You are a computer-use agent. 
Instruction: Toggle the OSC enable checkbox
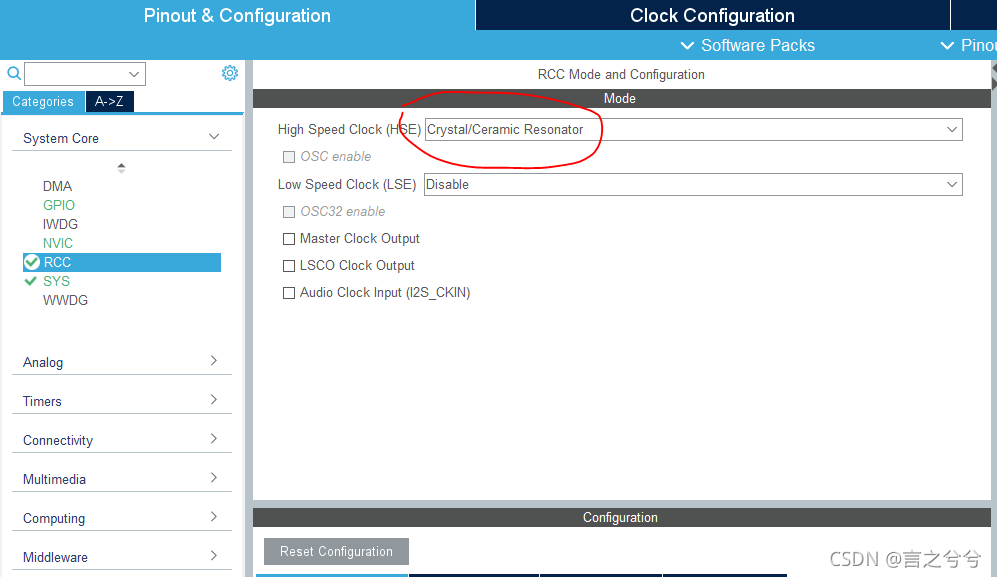289,156
